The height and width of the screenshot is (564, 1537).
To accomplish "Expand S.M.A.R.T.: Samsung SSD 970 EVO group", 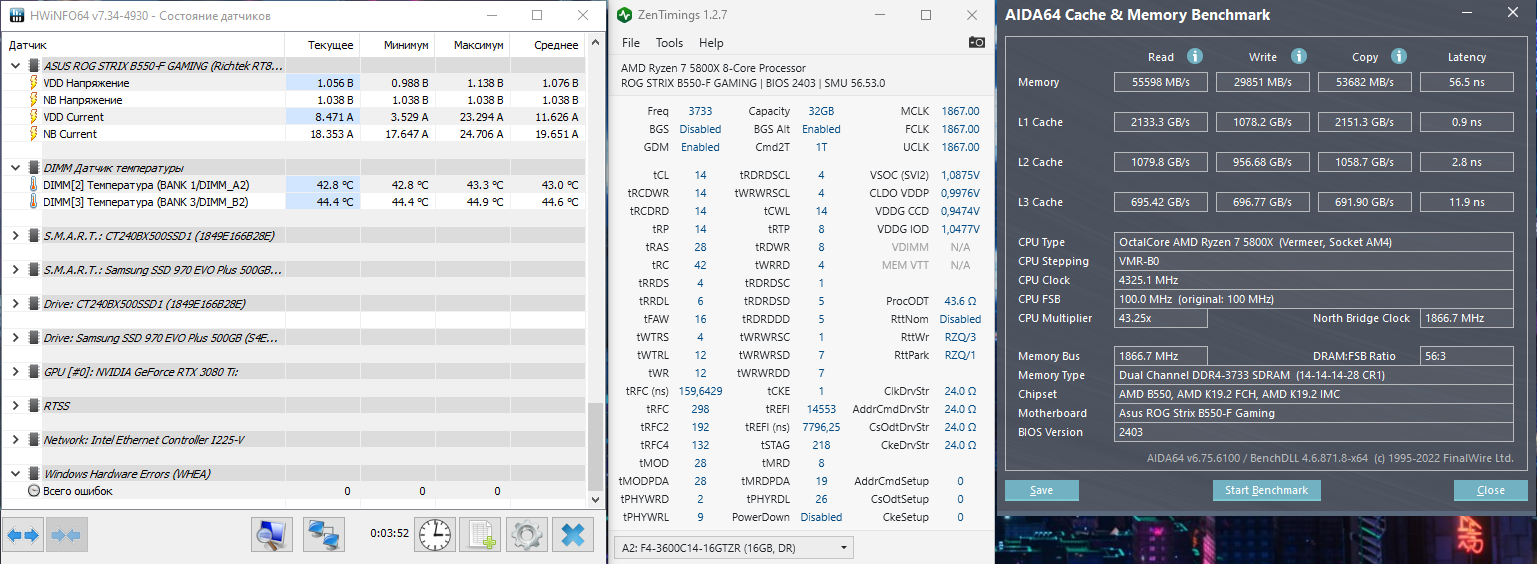I will [x=14, y=270].
